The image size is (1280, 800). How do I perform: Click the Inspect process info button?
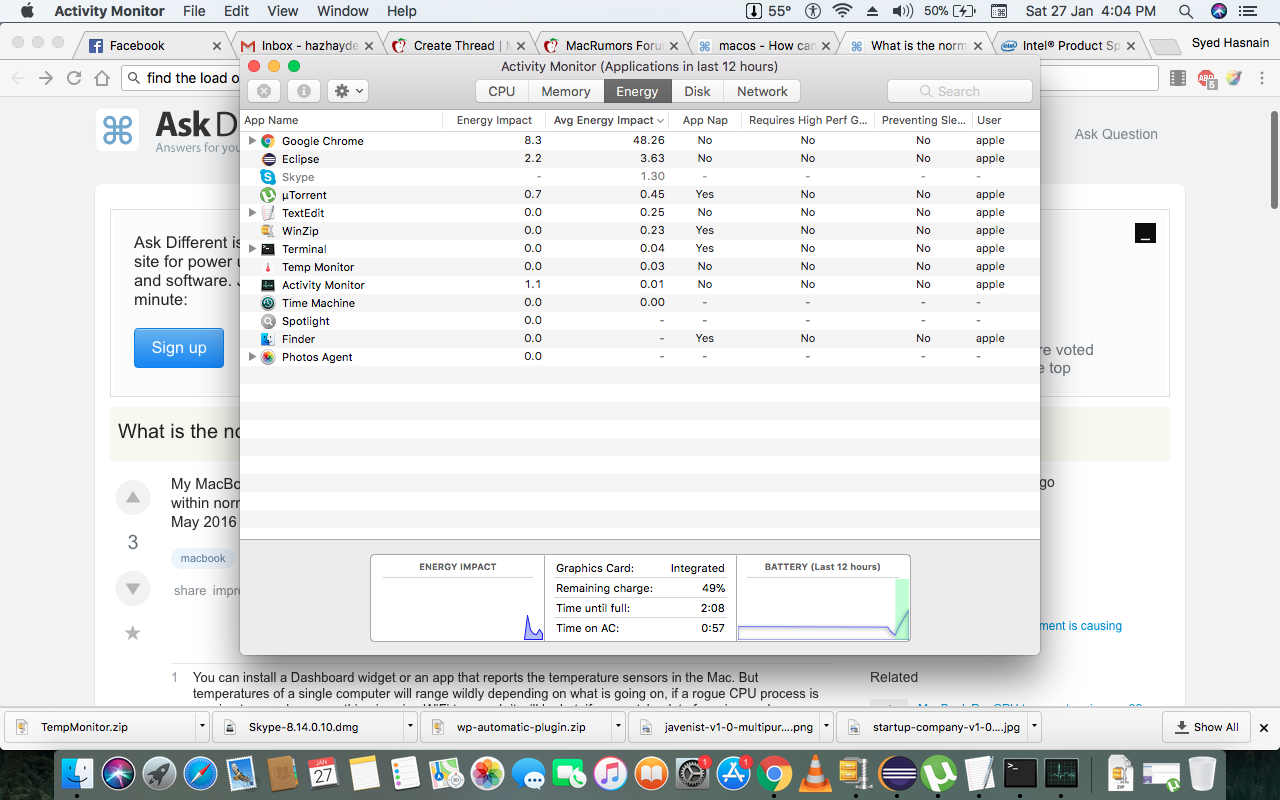(x=304, y=91)
